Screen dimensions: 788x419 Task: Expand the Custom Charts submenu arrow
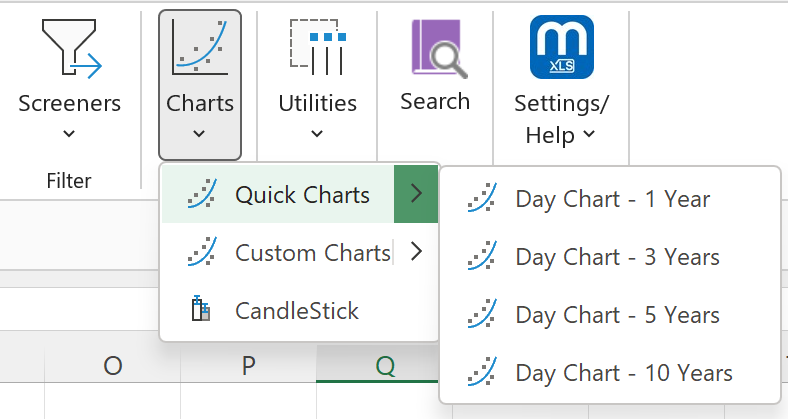(x=416, y=251)
